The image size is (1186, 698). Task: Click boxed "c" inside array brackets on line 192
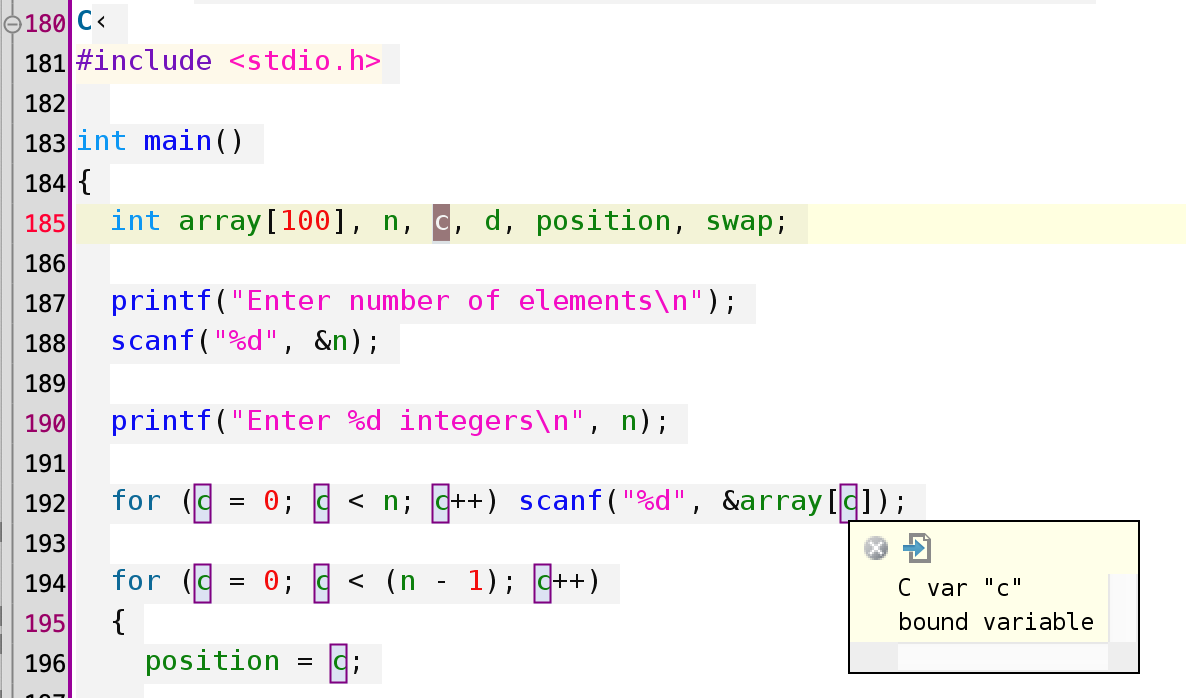click(849, 504)
